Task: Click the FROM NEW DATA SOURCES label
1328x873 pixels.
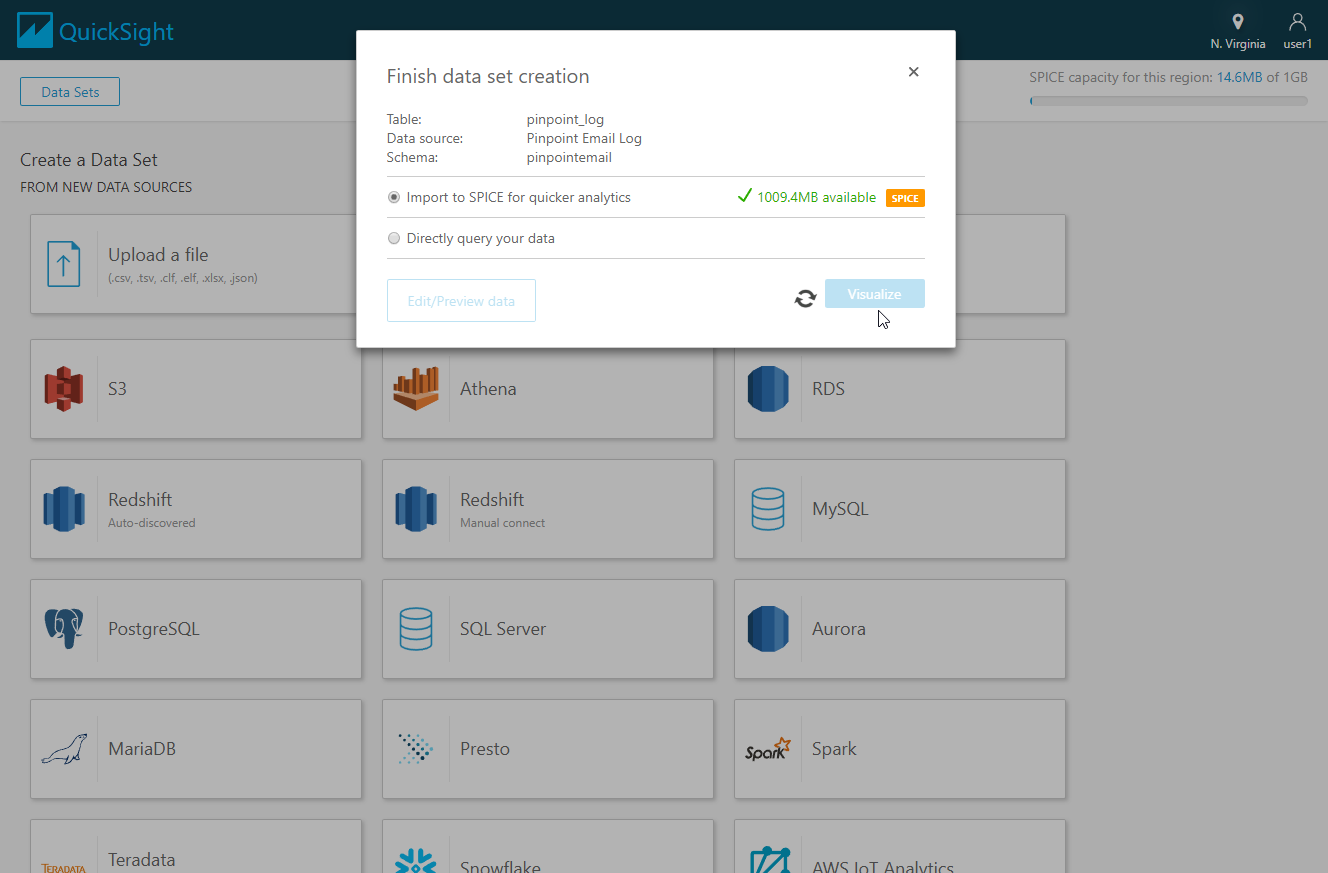Action: (106, 187)
